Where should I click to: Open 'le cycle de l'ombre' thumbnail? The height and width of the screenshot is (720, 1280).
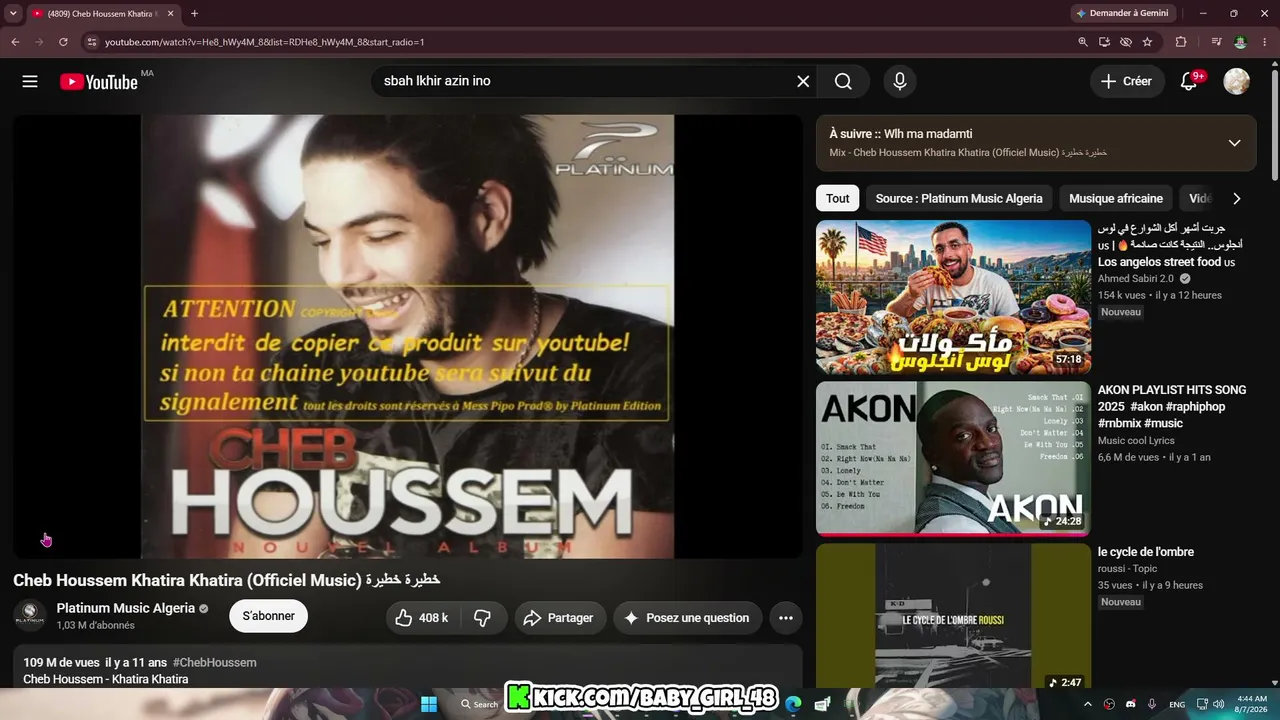click(953, 616)
